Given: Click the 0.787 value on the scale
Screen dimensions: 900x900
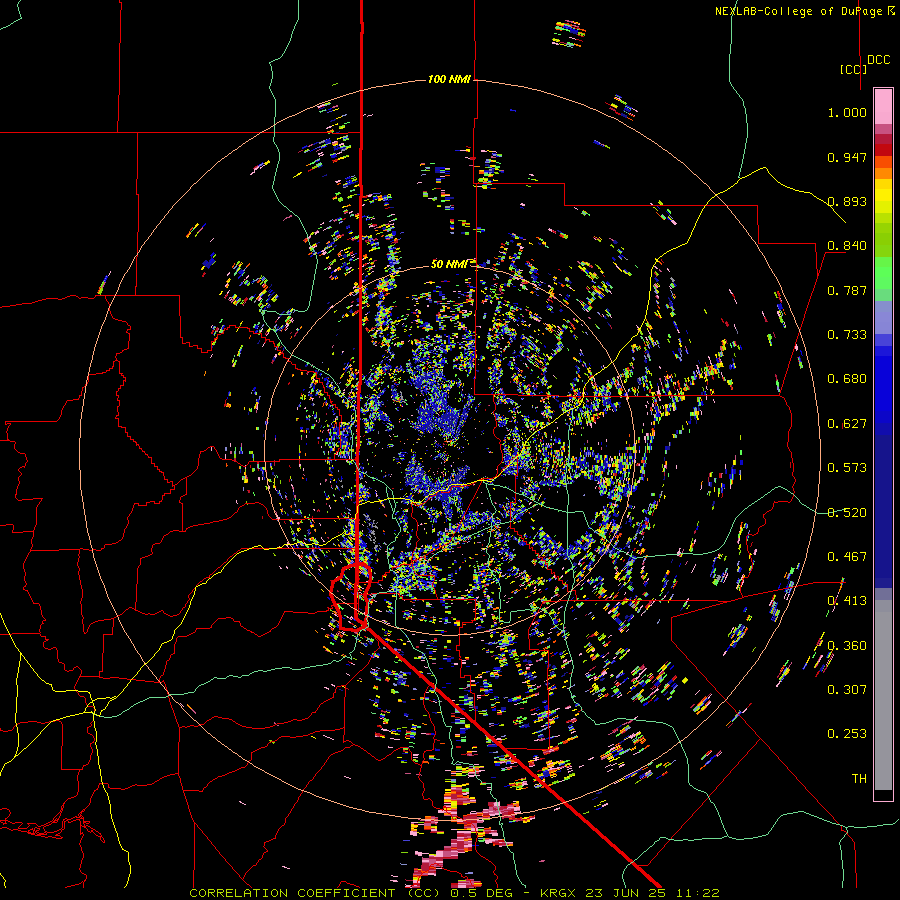Looking at the screenshot, I should pyautogui.click(x=847, y=290).
